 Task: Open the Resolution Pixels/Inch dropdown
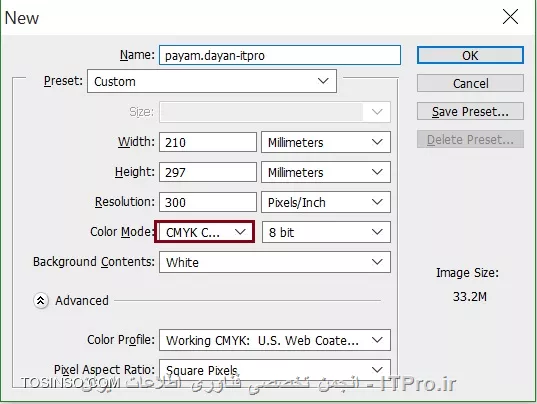point(326,202)
